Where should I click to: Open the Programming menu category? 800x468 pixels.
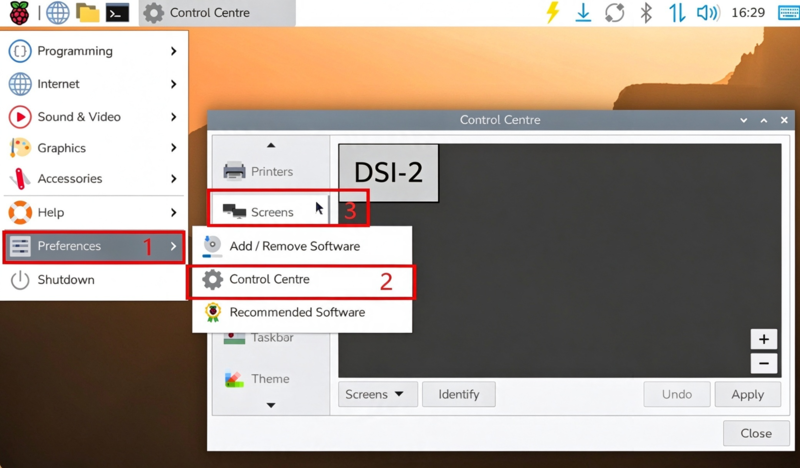pos(94,51)
